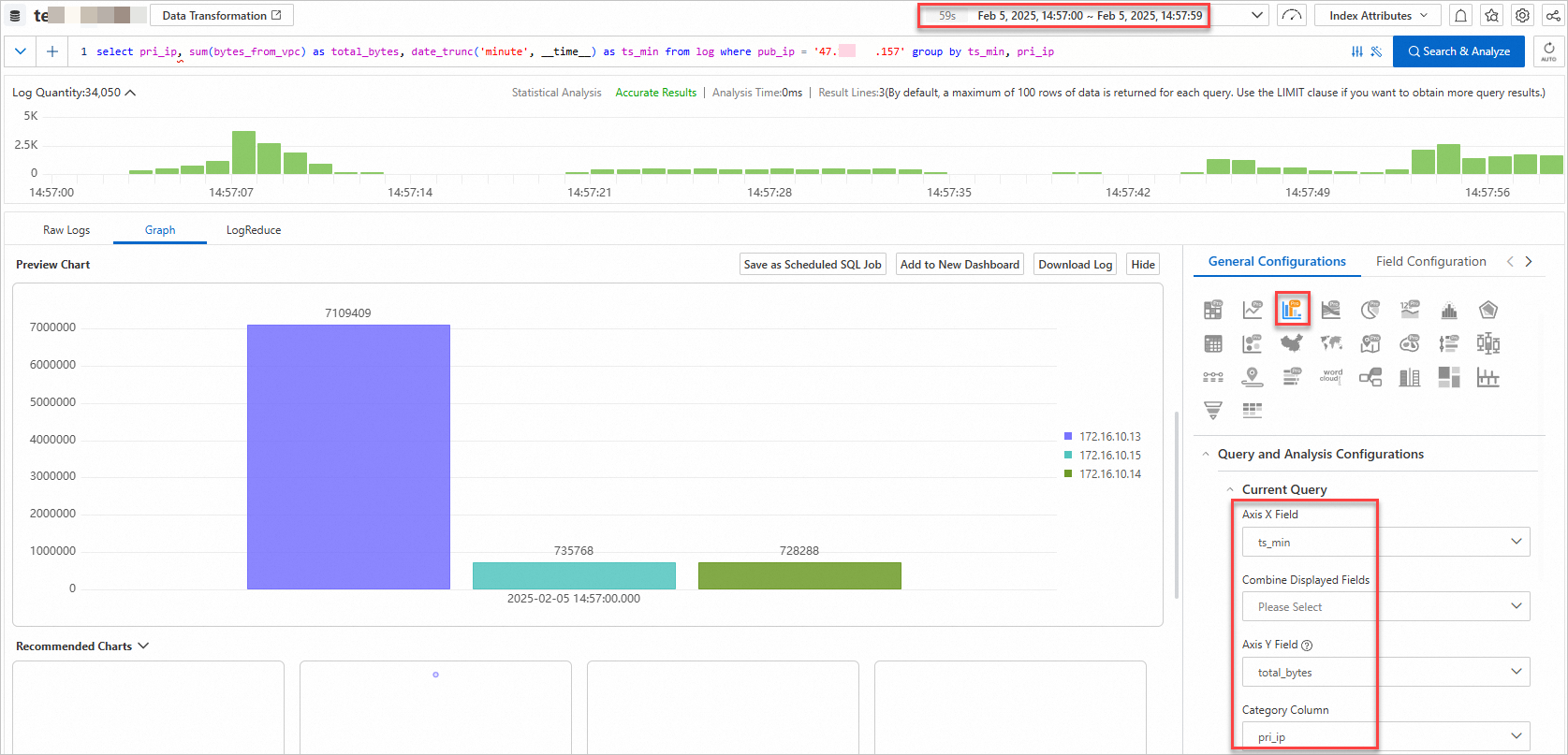Viewport: 1568px width, 755px height.
Task: Open the Axis Y Field dropdown
Action: click(1386, 673)
